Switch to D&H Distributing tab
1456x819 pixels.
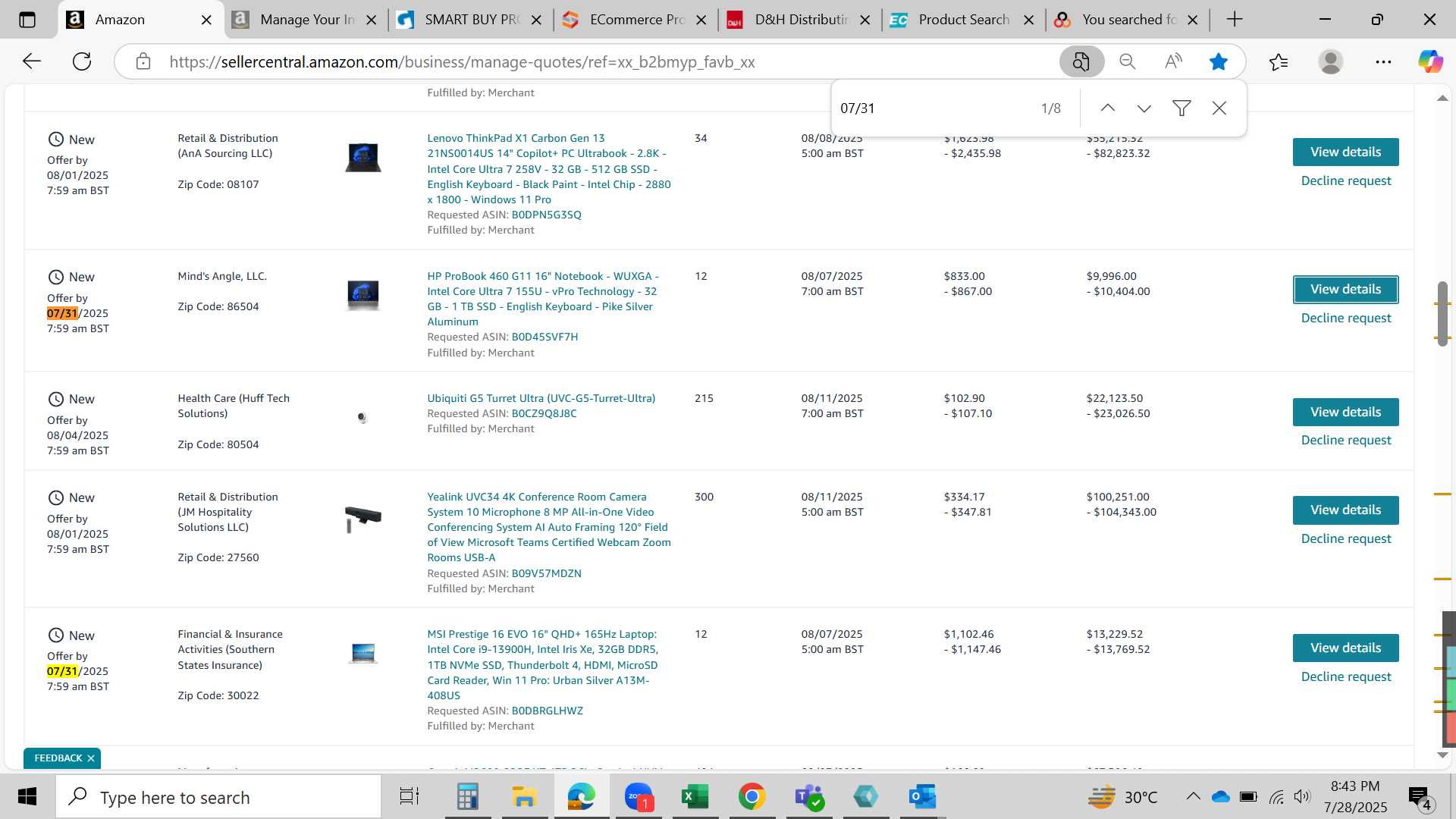tap(800, 20)
